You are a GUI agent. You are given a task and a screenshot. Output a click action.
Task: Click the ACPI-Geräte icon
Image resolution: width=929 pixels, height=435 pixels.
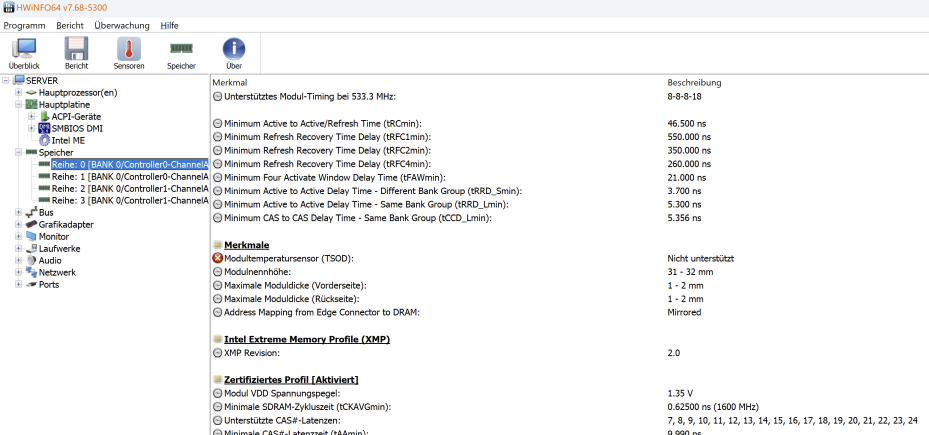click(44, 117)
